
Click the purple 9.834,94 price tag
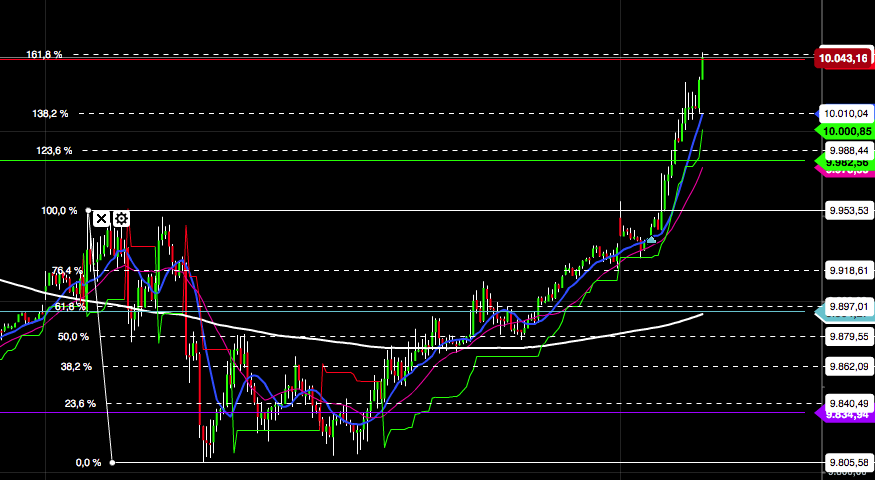click(844, 414)
